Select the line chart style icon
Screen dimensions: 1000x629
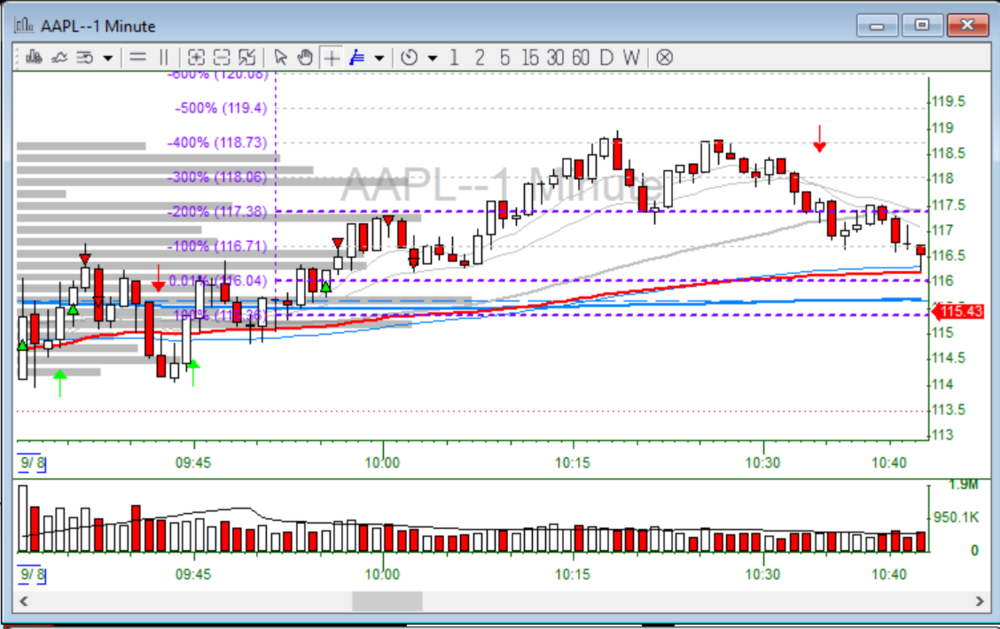(x=57, y=57)
